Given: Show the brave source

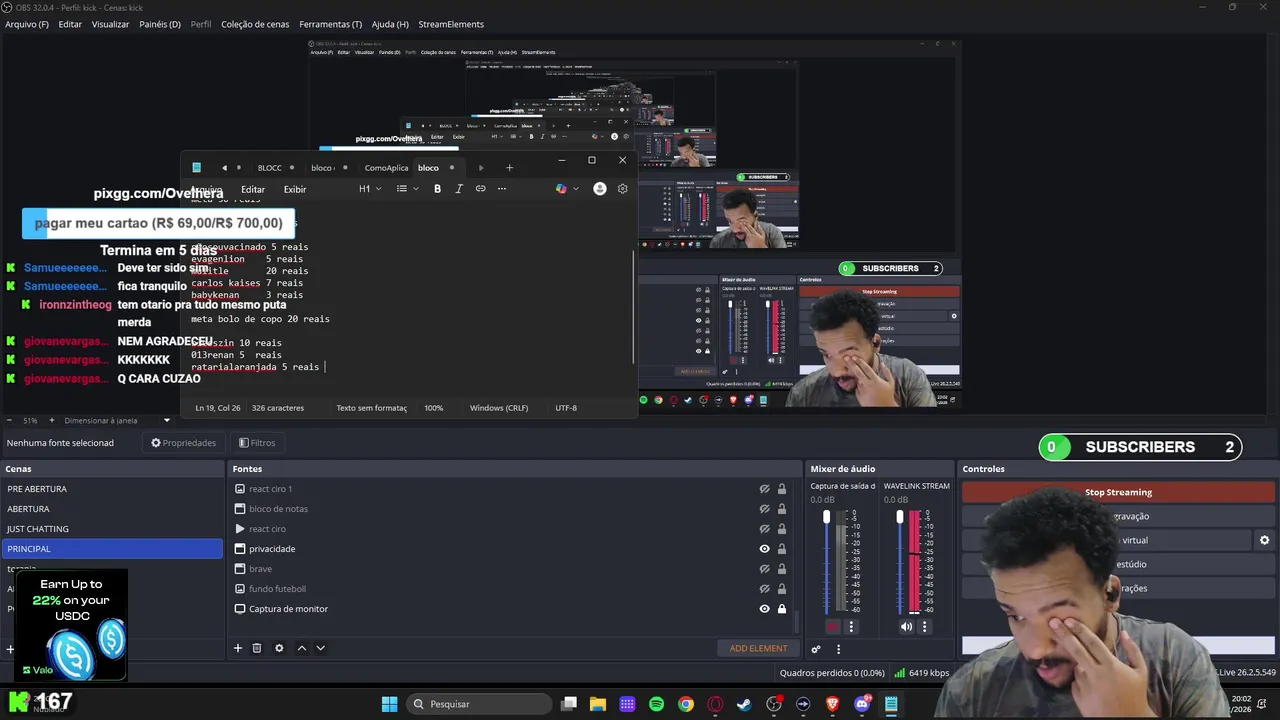Looking at the screenshot, I should (x=764, y=569).
